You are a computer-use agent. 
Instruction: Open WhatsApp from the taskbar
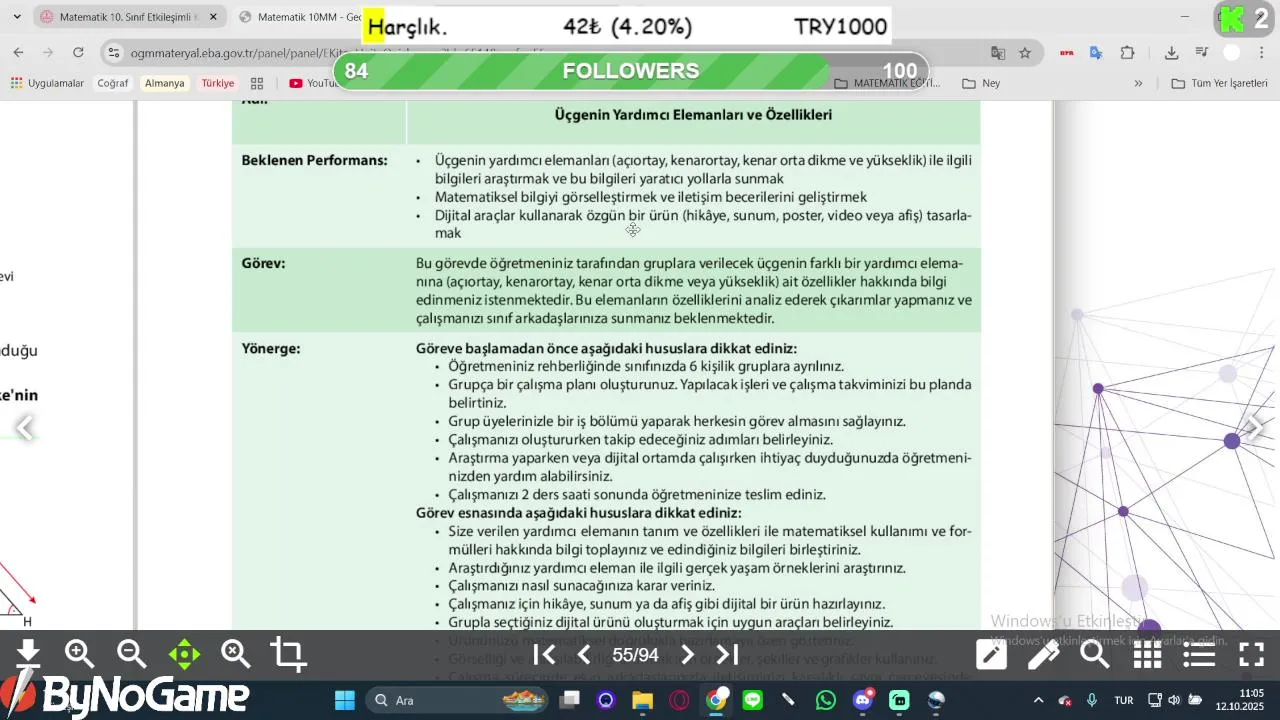point(826,700)
